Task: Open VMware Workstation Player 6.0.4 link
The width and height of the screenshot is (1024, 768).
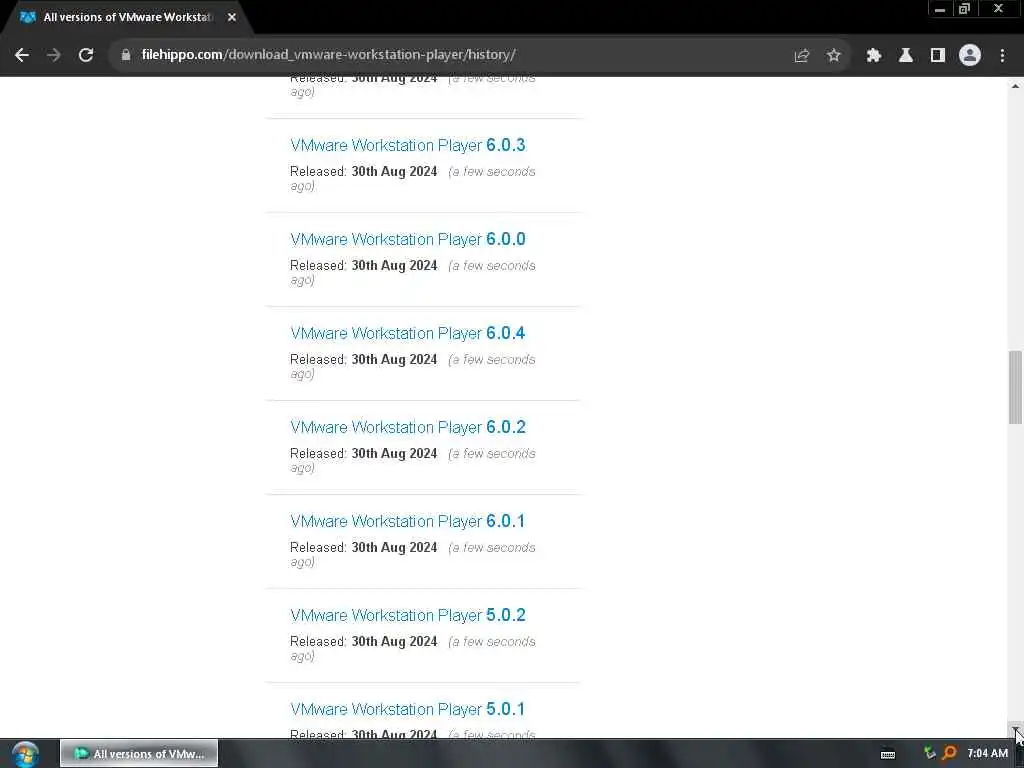Action: [408, 333]
